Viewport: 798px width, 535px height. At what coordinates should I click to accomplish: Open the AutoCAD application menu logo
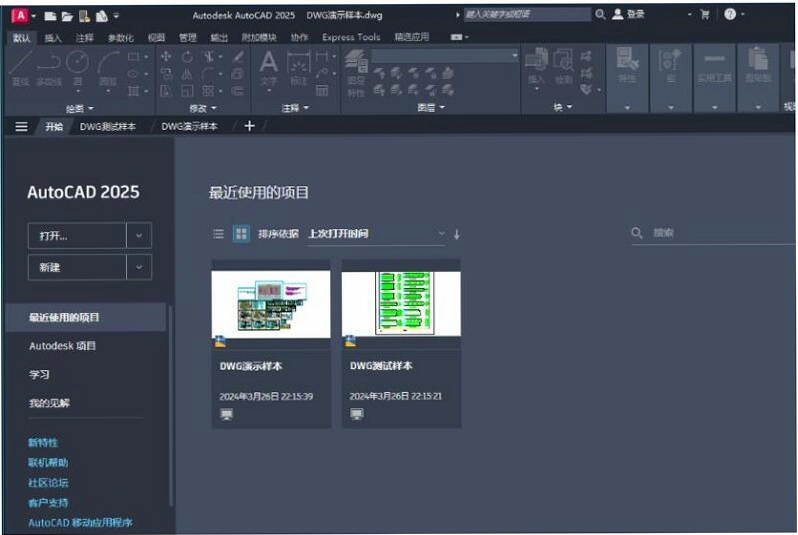pyautogui.click(x=20, y=16)
